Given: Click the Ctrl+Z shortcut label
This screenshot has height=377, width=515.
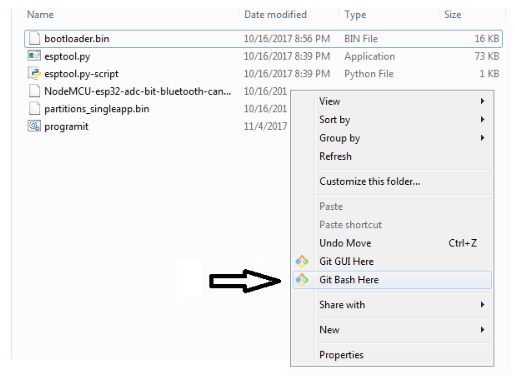Looking at the screenshot, I should [x=462, y=243].
